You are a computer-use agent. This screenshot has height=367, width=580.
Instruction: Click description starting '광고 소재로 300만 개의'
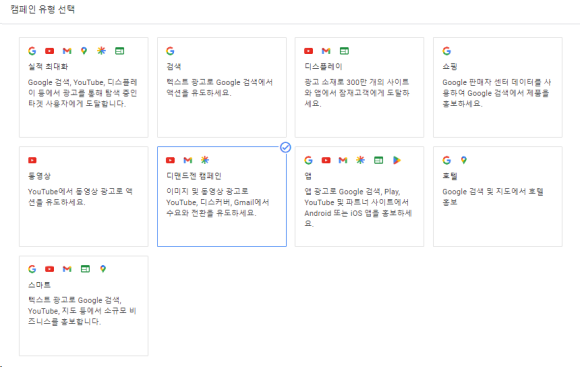(357, 92)
